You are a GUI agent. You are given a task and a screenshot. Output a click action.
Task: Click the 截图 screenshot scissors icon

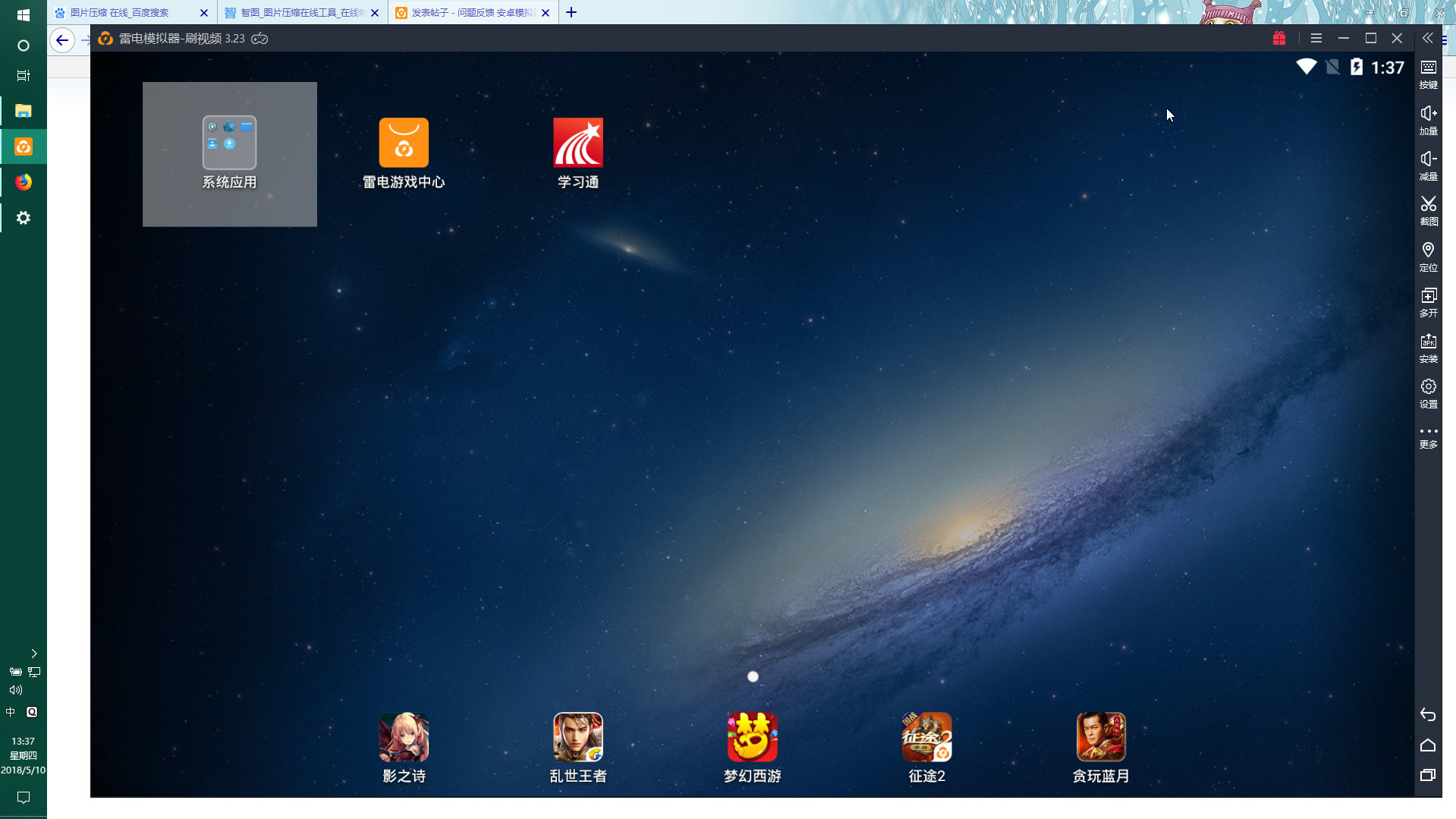pos(1428,209)
